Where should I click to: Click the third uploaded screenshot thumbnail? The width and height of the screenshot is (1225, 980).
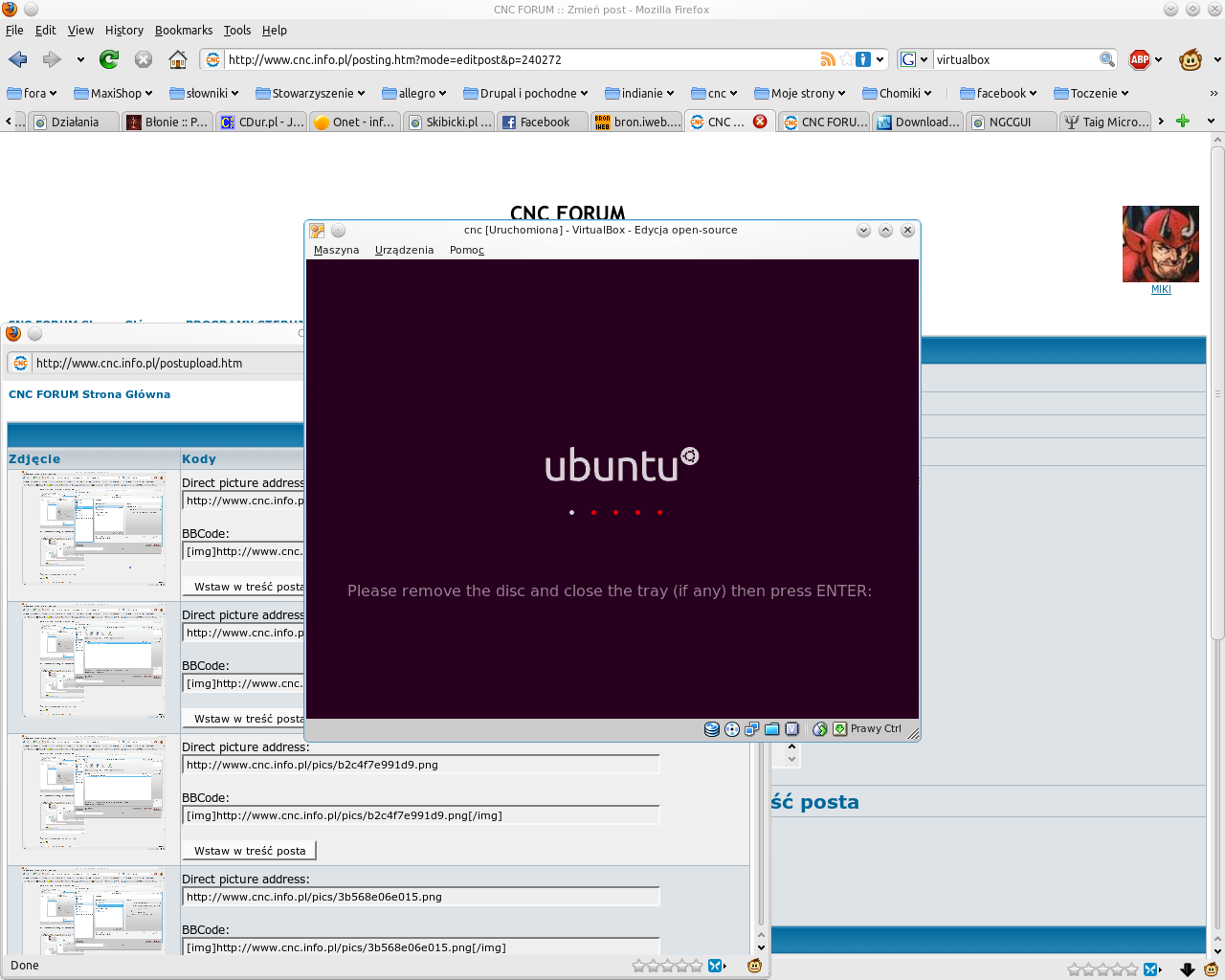(x=94, y=791)
